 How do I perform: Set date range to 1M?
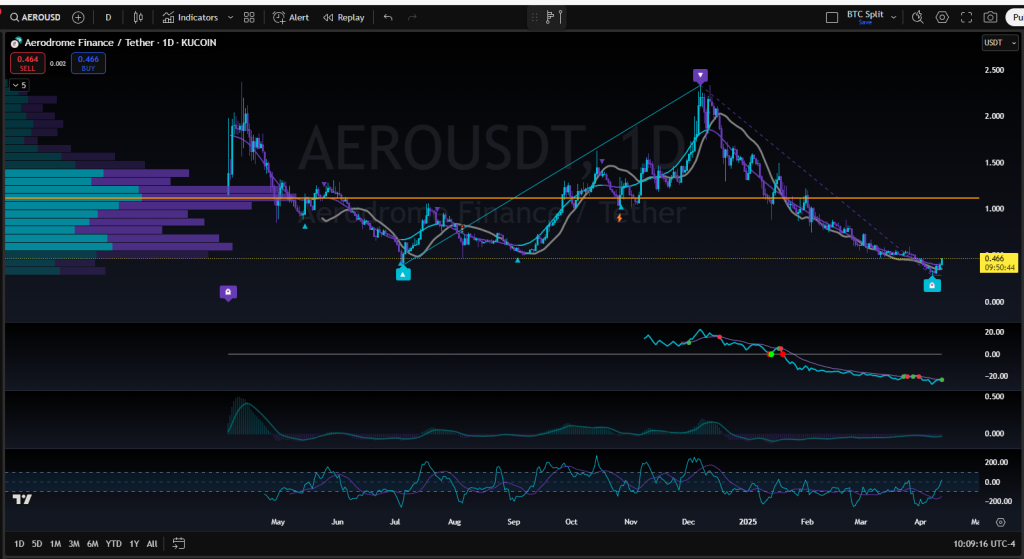click(x=56, y=543)
